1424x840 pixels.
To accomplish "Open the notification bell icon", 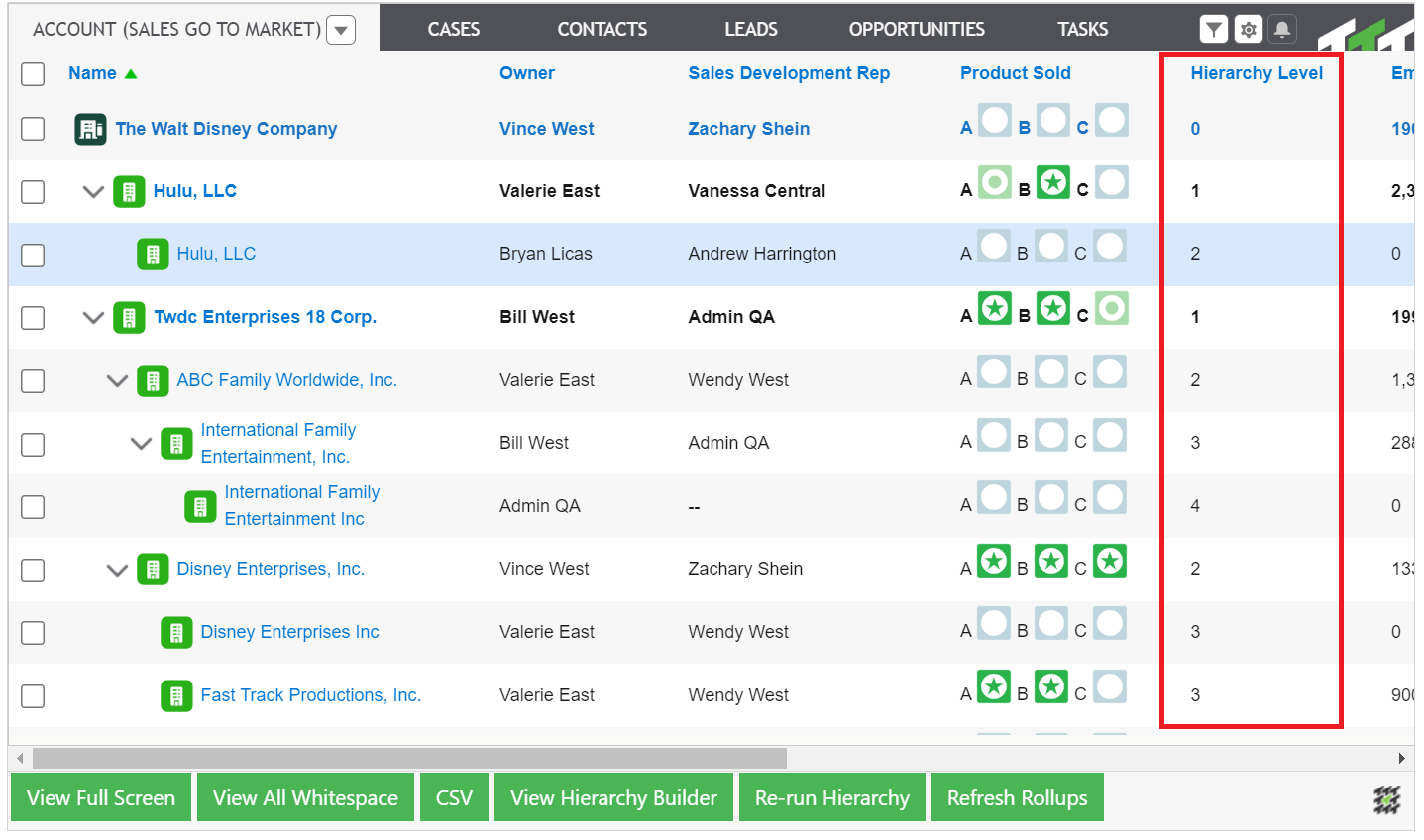I will pyautogui.click(x=1282, y=29).
